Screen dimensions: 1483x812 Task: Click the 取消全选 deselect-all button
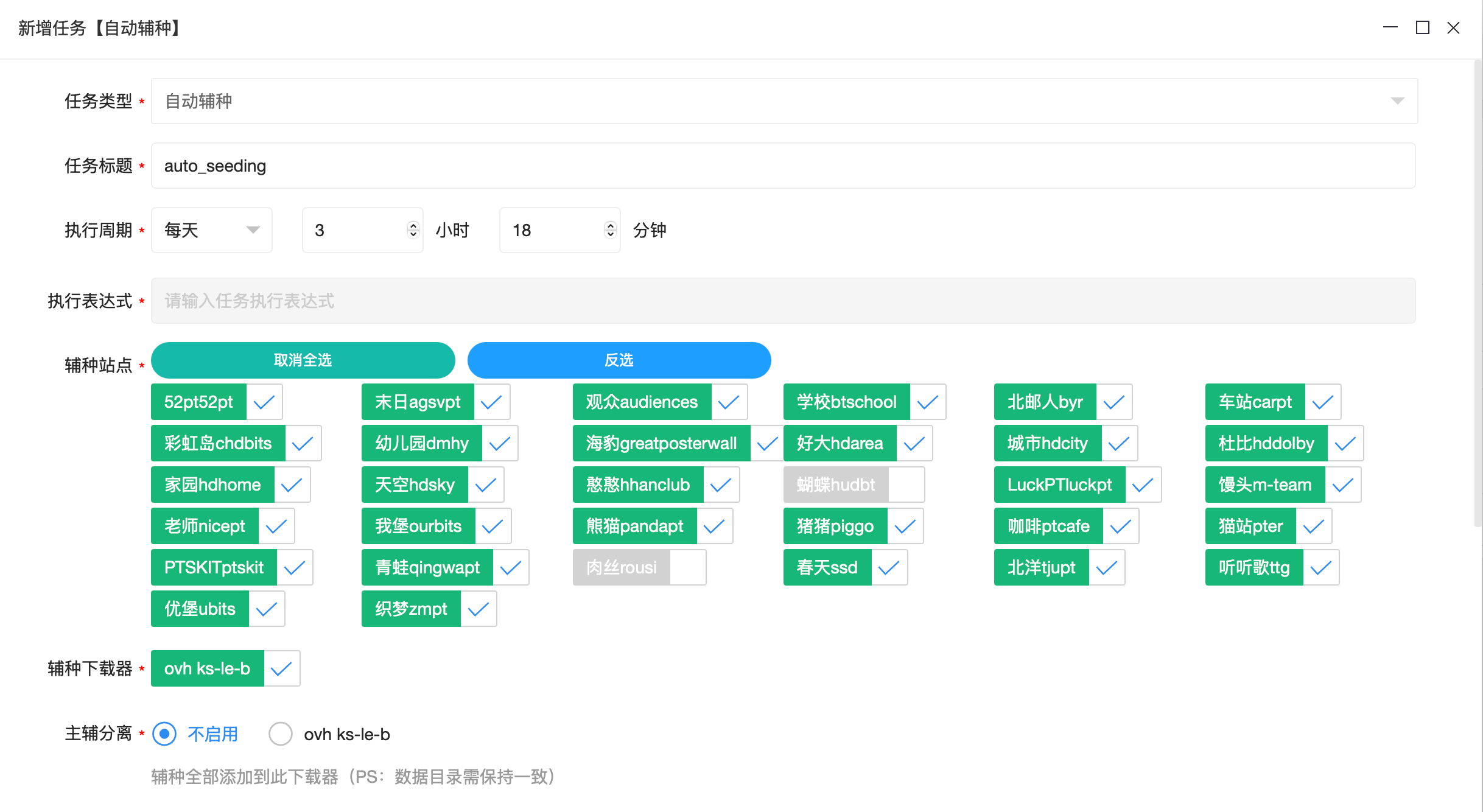click(x=303, y=360)
